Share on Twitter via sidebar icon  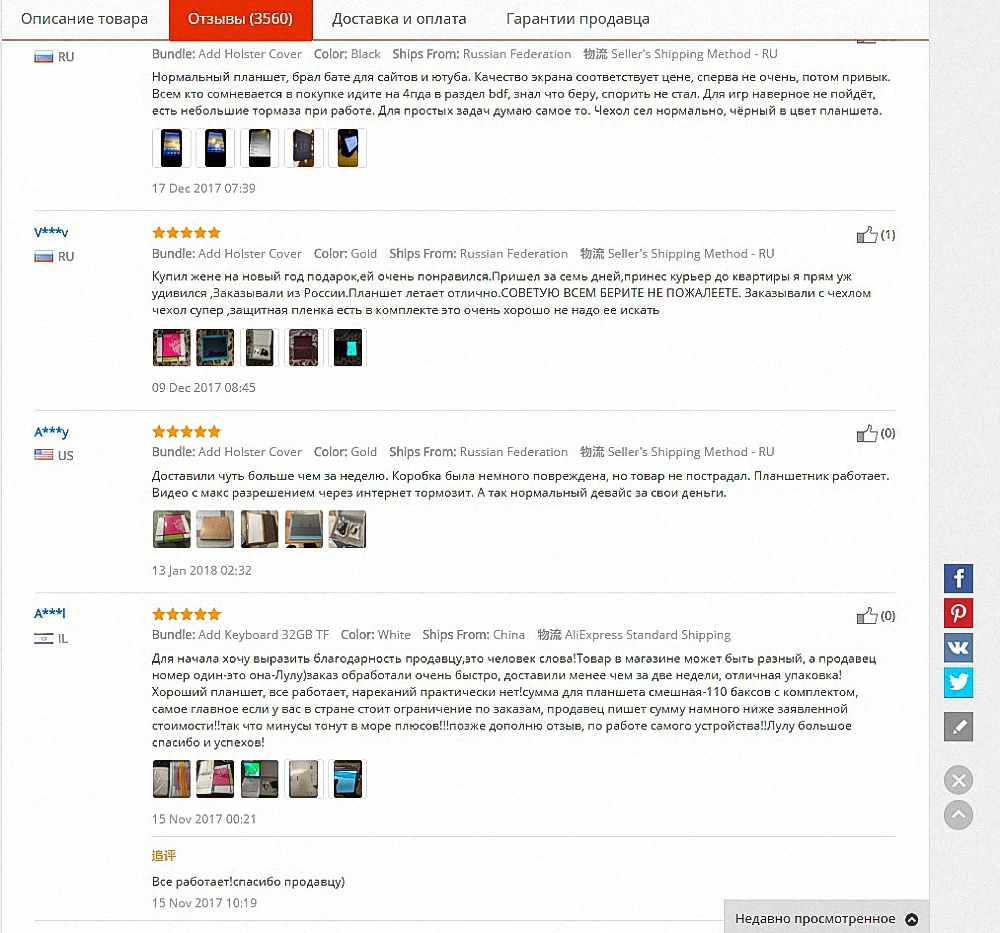click(x=958, y=682)
